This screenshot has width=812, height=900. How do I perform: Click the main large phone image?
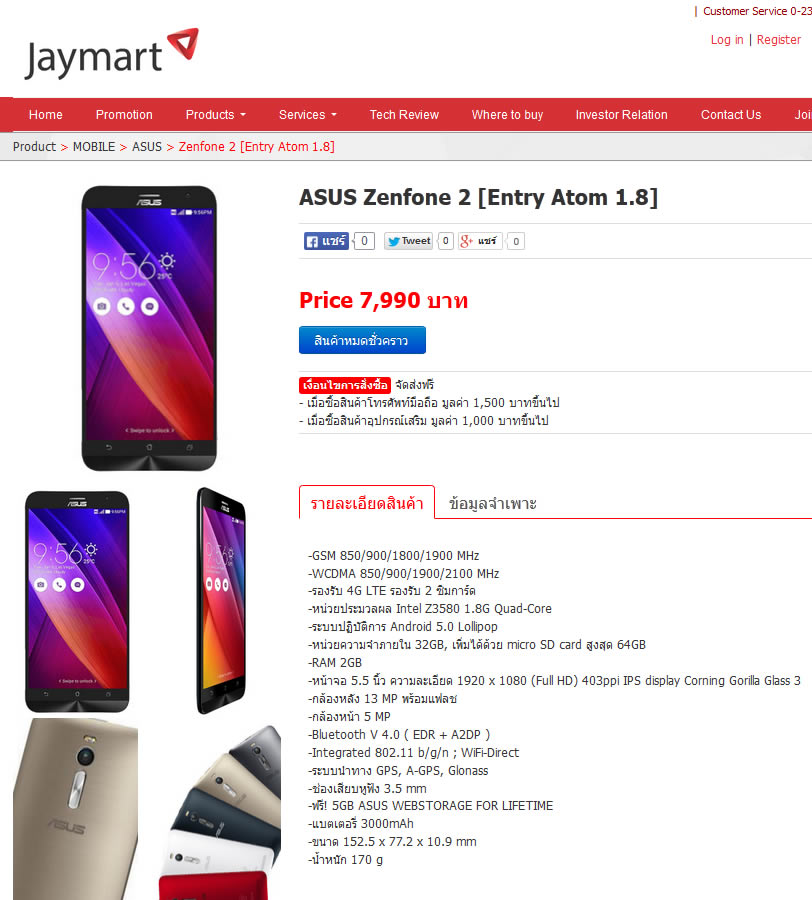pyautogui.click(x=149, y=328)
